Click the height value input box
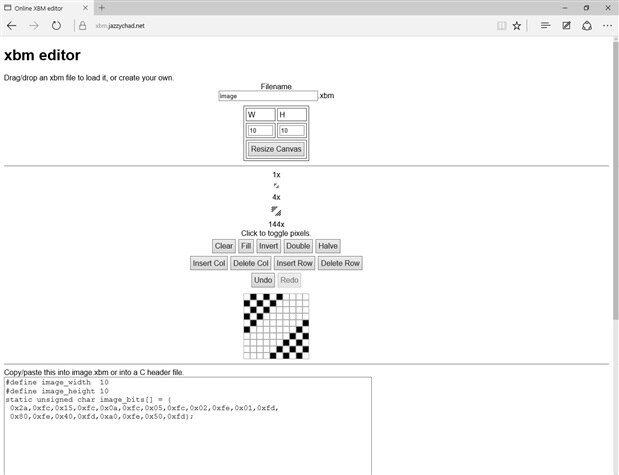Image resolution: width=619 pixels, height=475 pixels. (291, 130)
